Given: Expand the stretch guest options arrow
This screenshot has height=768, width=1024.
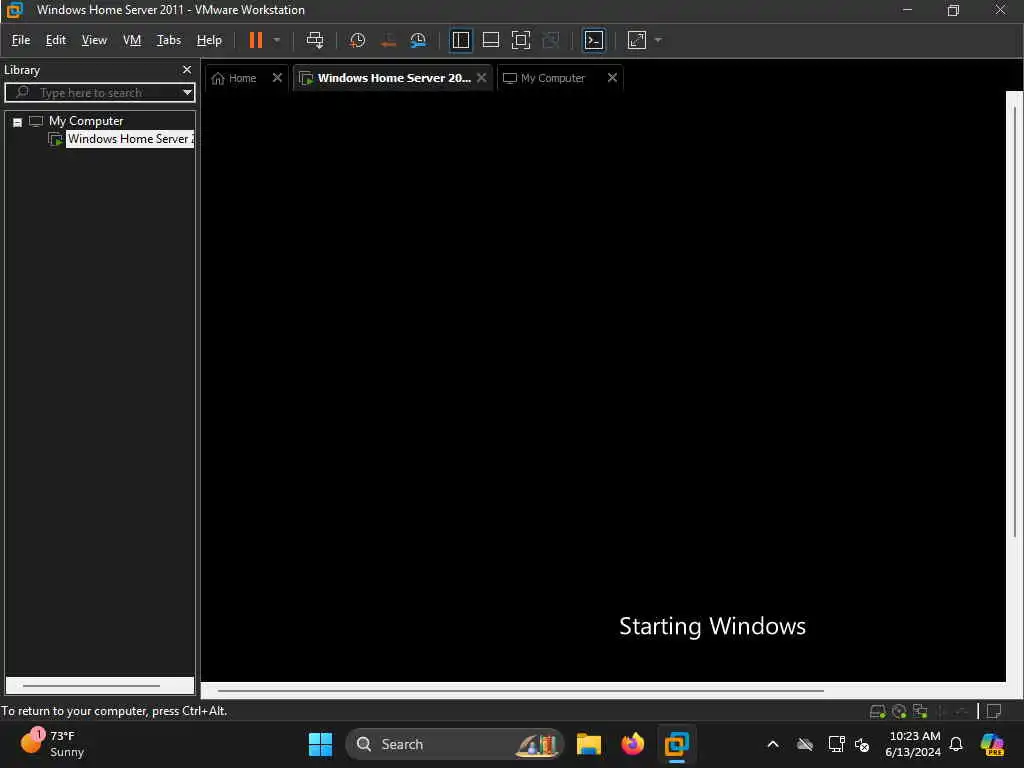Looking at the screenshot, I should (658, 40).
